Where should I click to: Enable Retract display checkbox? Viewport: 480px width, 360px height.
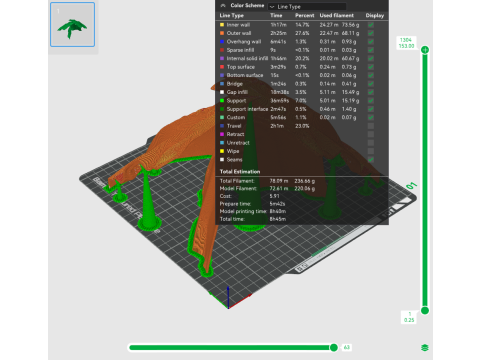(371, 134)
